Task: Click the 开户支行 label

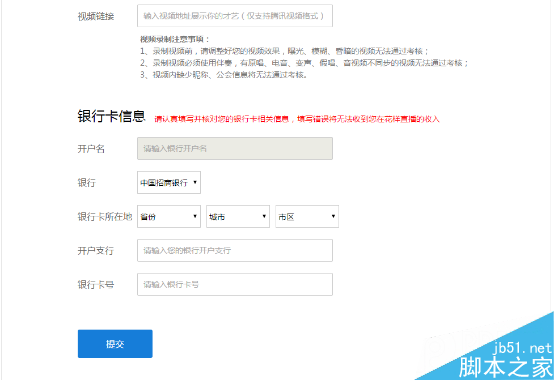Action: 96,251
